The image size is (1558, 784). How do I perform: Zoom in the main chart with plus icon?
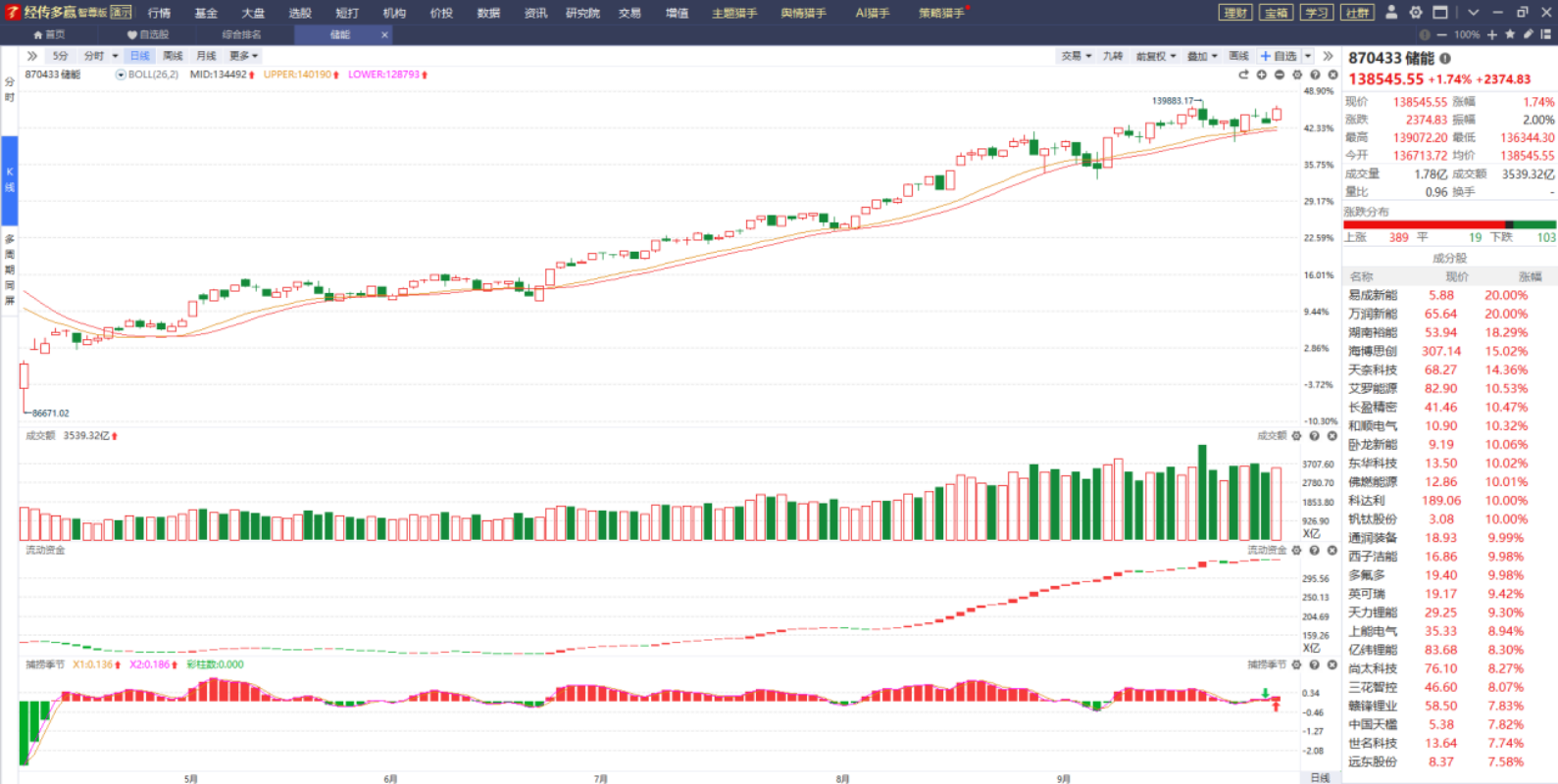1262,74
